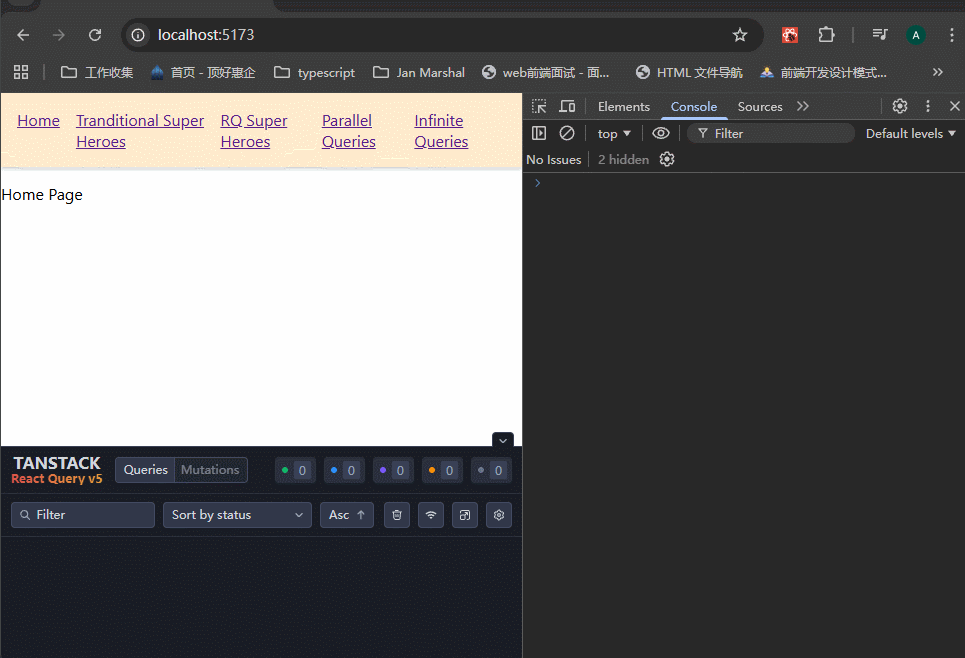Viewport: 965px width, 658px height.
Task: Open the RQ Super Heroes link
Action: pos(254,131)
